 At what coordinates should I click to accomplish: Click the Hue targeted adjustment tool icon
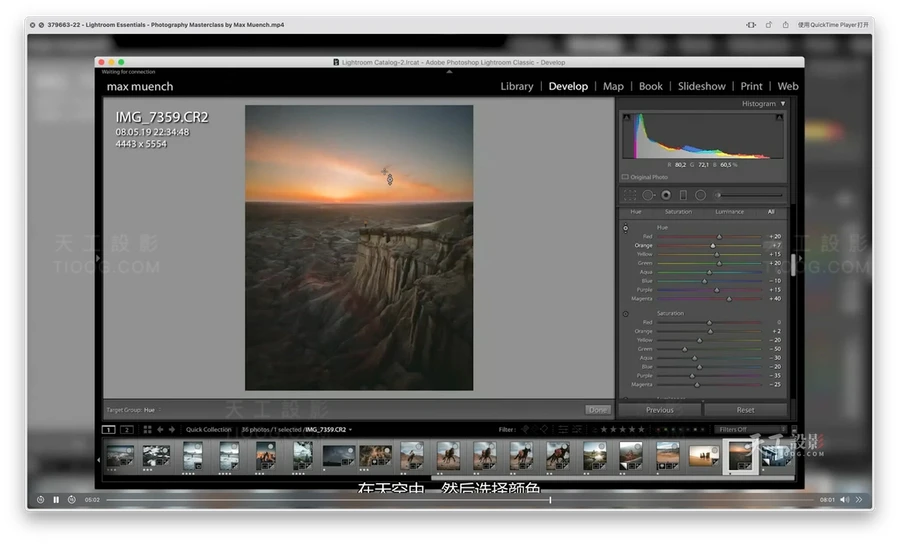coord(626,228)
